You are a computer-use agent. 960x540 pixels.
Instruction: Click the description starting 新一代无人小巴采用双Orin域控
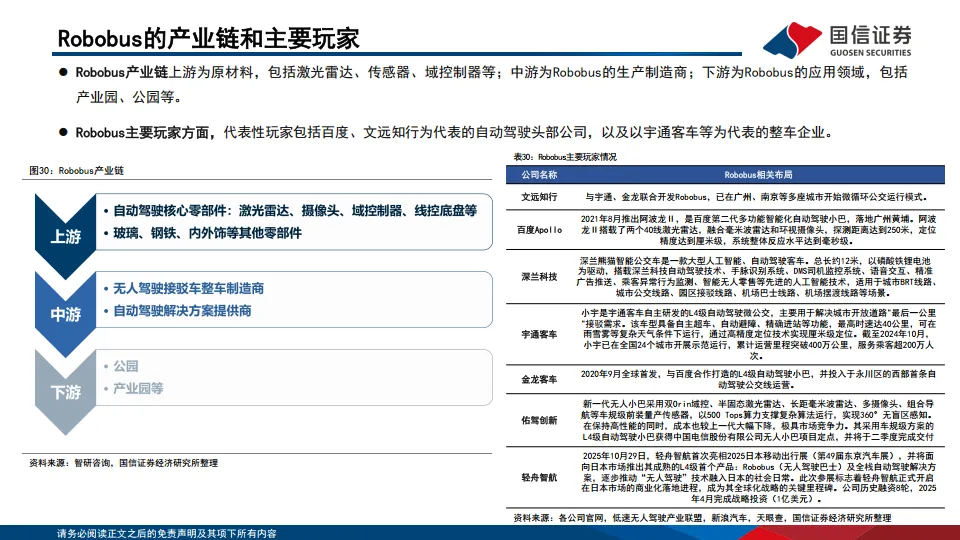(758, 420)
